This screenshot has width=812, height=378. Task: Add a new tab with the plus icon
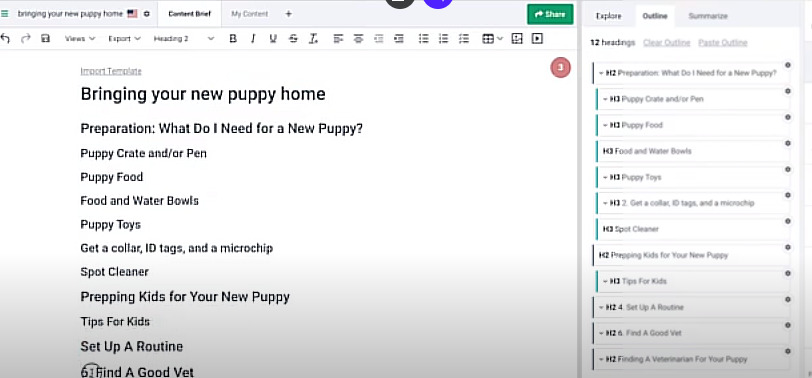(288, 14)
